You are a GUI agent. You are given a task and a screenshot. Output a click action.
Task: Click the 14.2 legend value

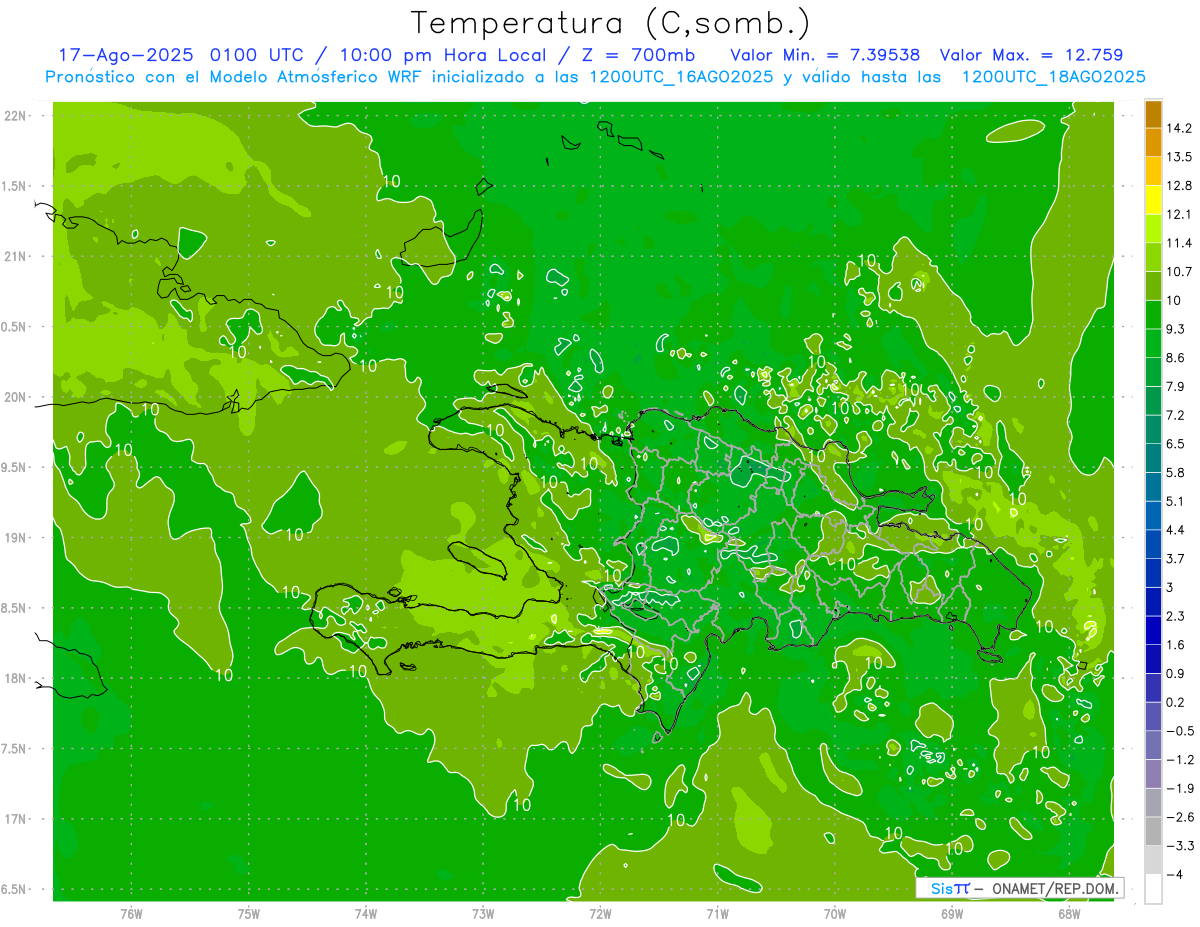[x=1179, y=128]
